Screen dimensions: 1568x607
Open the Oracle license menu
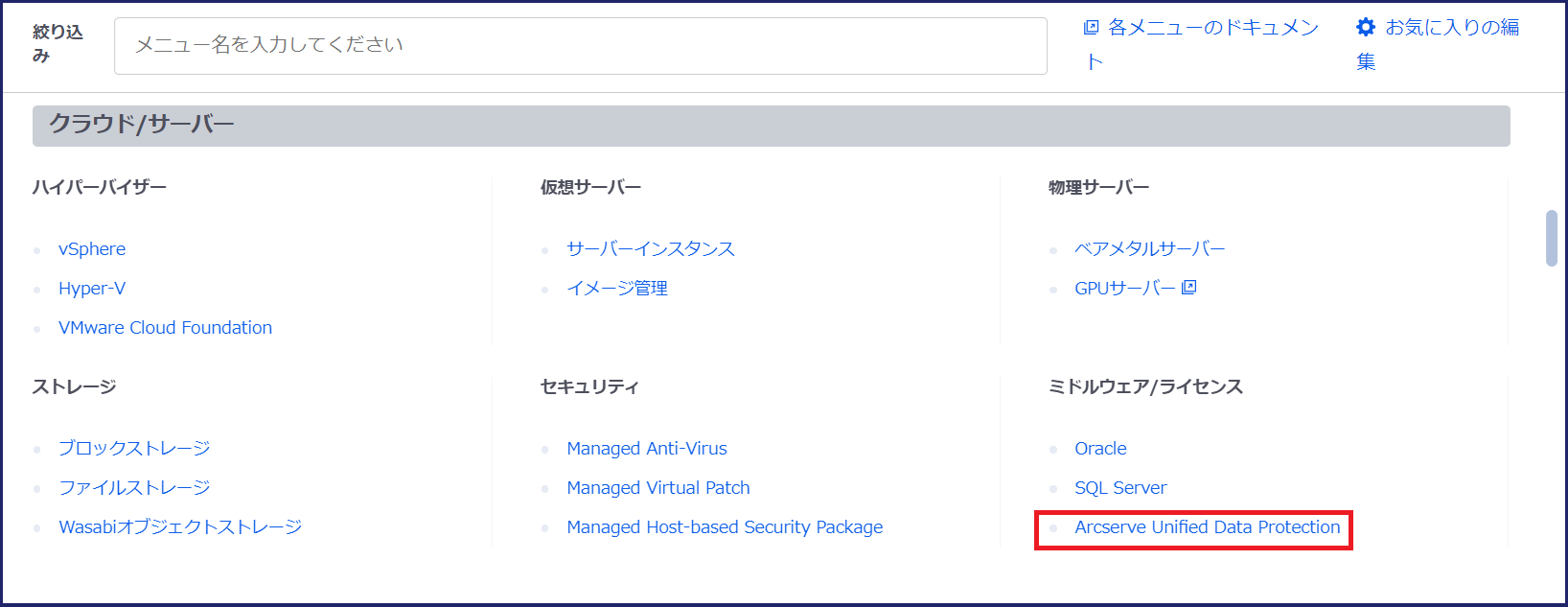(1100, 449)
